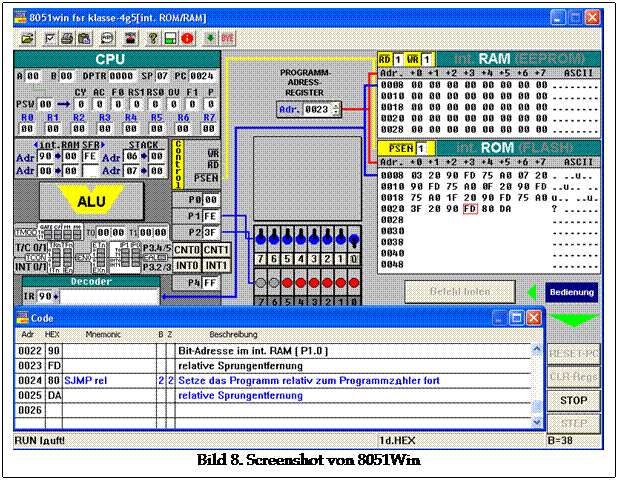
Task: Click the Code list scrollbar up arrow
Action: (x=537, y=349)
